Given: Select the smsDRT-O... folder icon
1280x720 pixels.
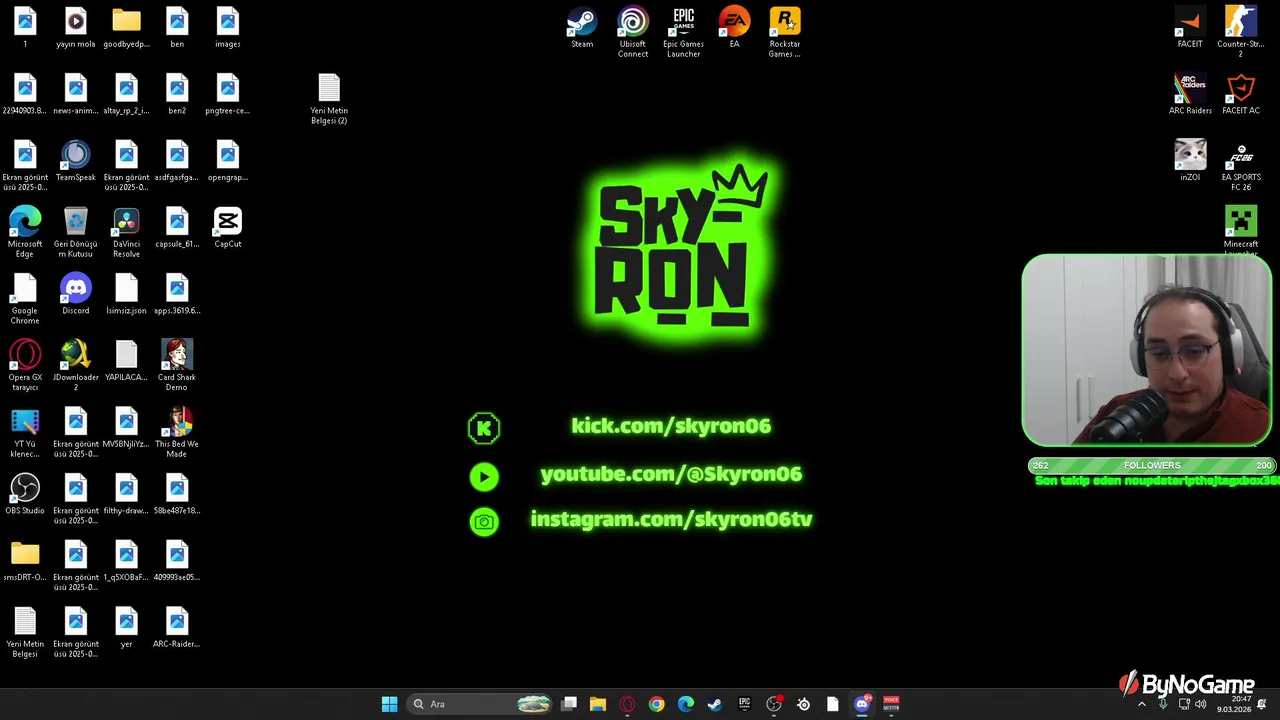Looking at the screenshot, I should pyautogui.click(x=25, y=561).
